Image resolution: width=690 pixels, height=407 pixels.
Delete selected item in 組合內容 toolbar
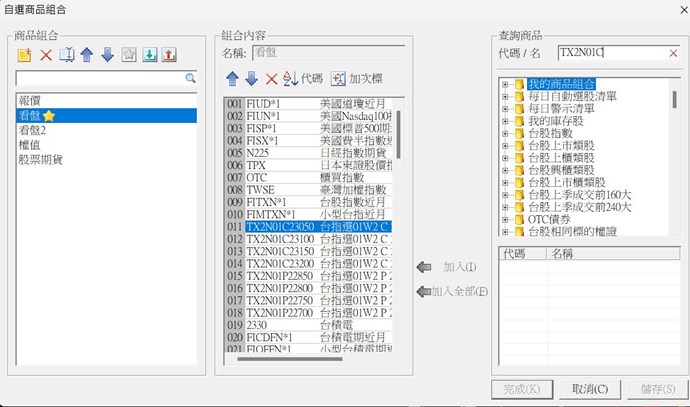(x=271, y=78)
